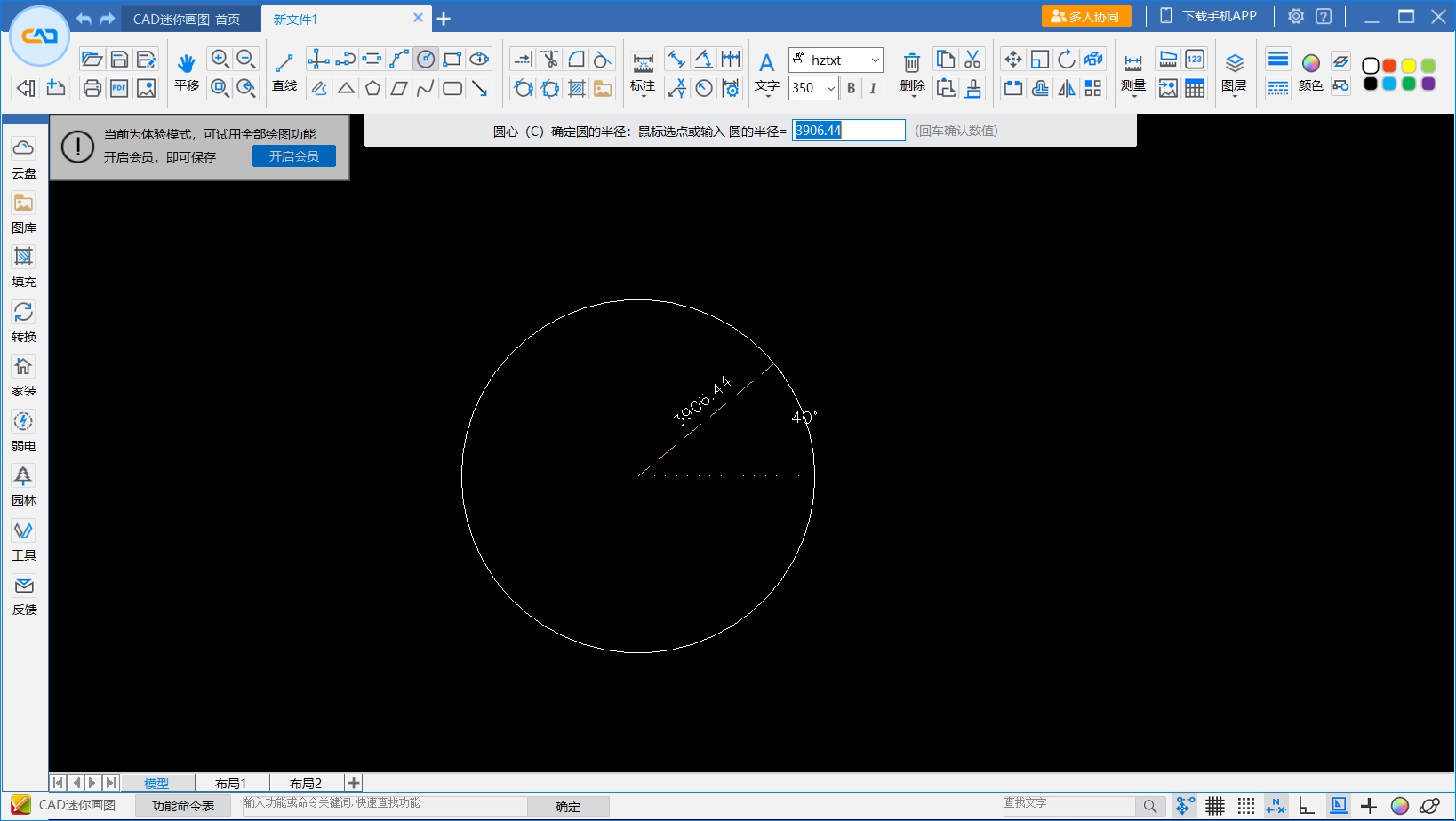Select the 直线 line tool

284,71
